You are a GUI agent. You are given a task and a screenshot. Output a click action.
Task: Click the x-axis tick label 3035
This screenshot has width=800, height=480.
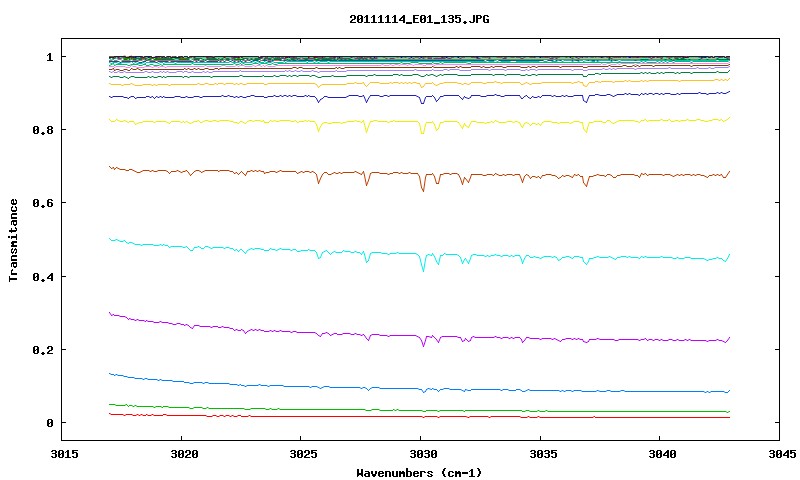pyautogui.click(x=542, y=454)
